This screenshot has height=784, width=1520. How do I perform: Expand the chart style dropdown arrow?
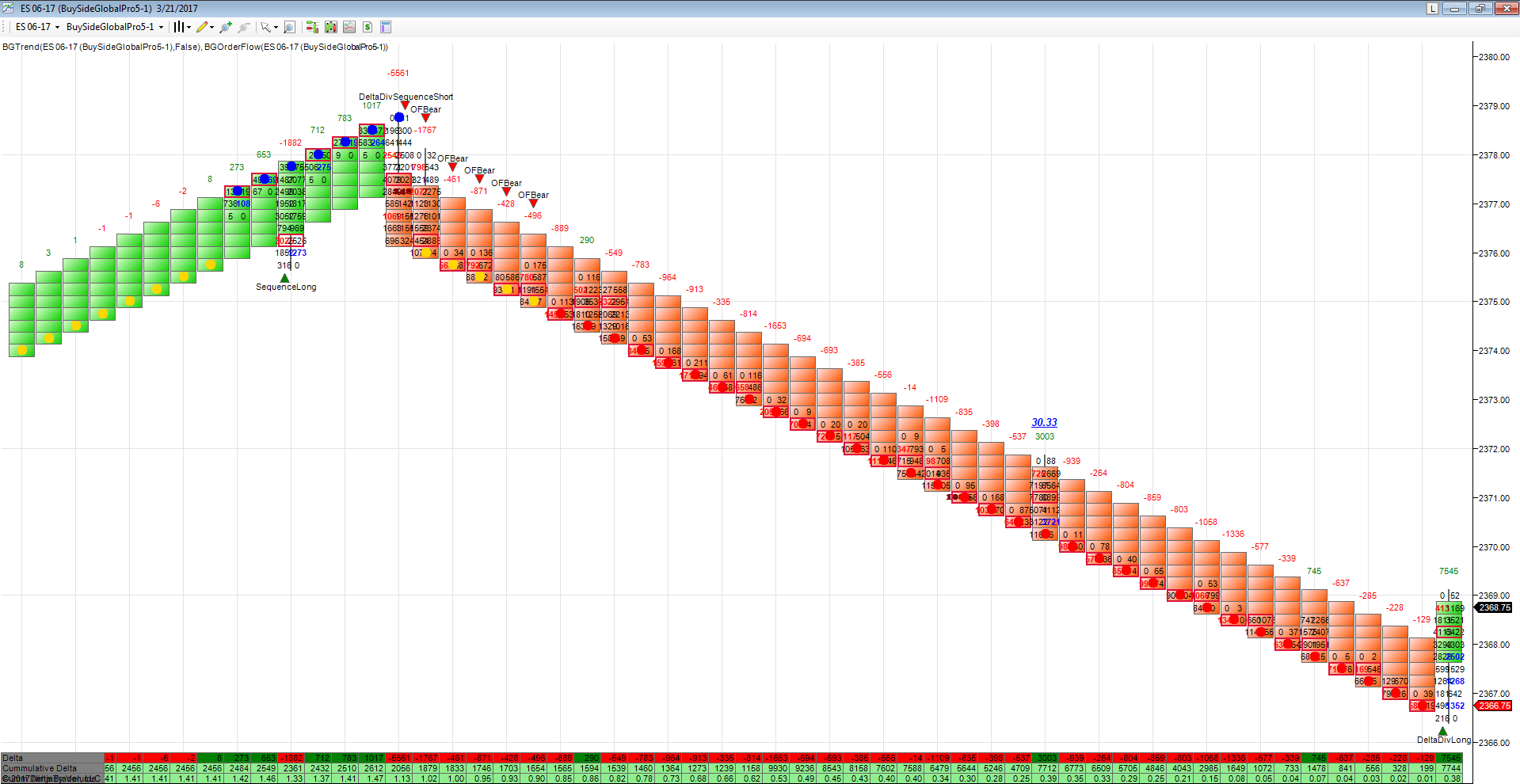click(x=189, y=27)
